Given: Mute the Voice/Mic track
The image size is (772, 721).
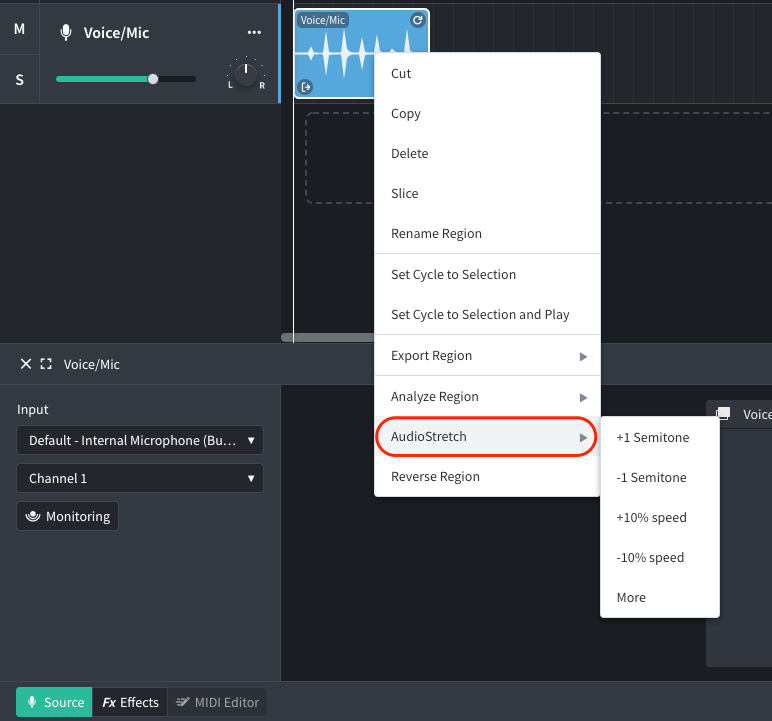Looking at the screenshot, I should (x=19, y=29).
